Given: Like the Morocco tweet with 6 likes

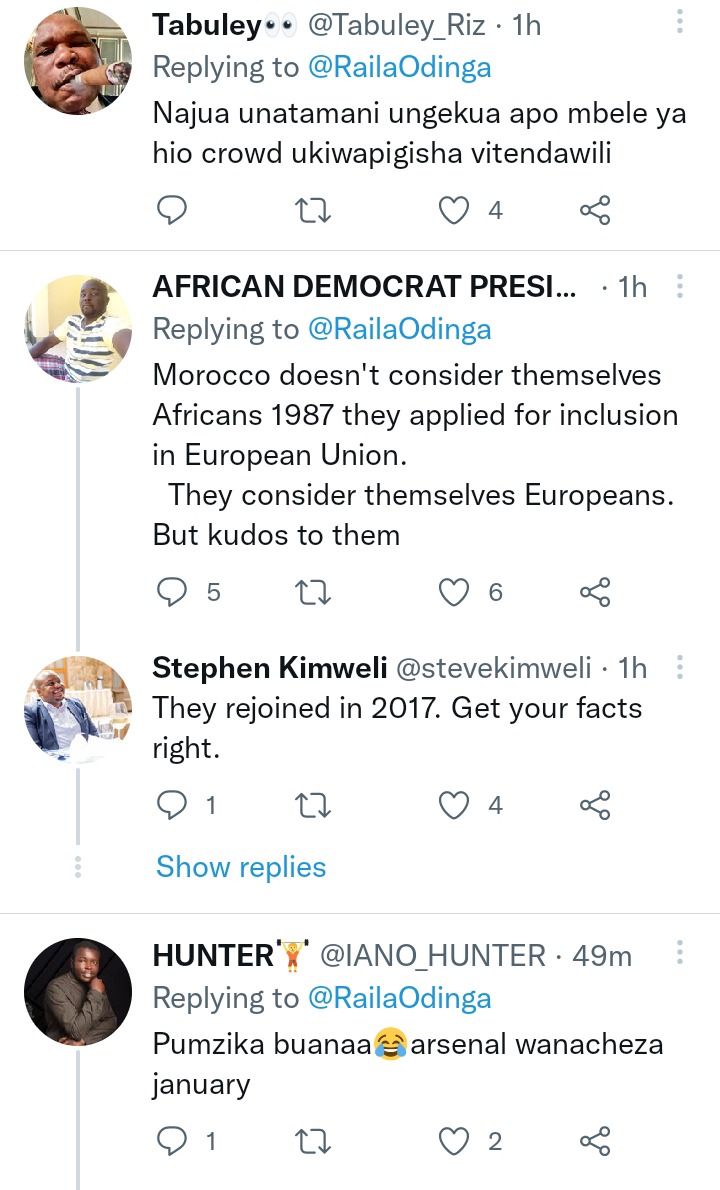Looking at the screenshot, I should 454,592.
